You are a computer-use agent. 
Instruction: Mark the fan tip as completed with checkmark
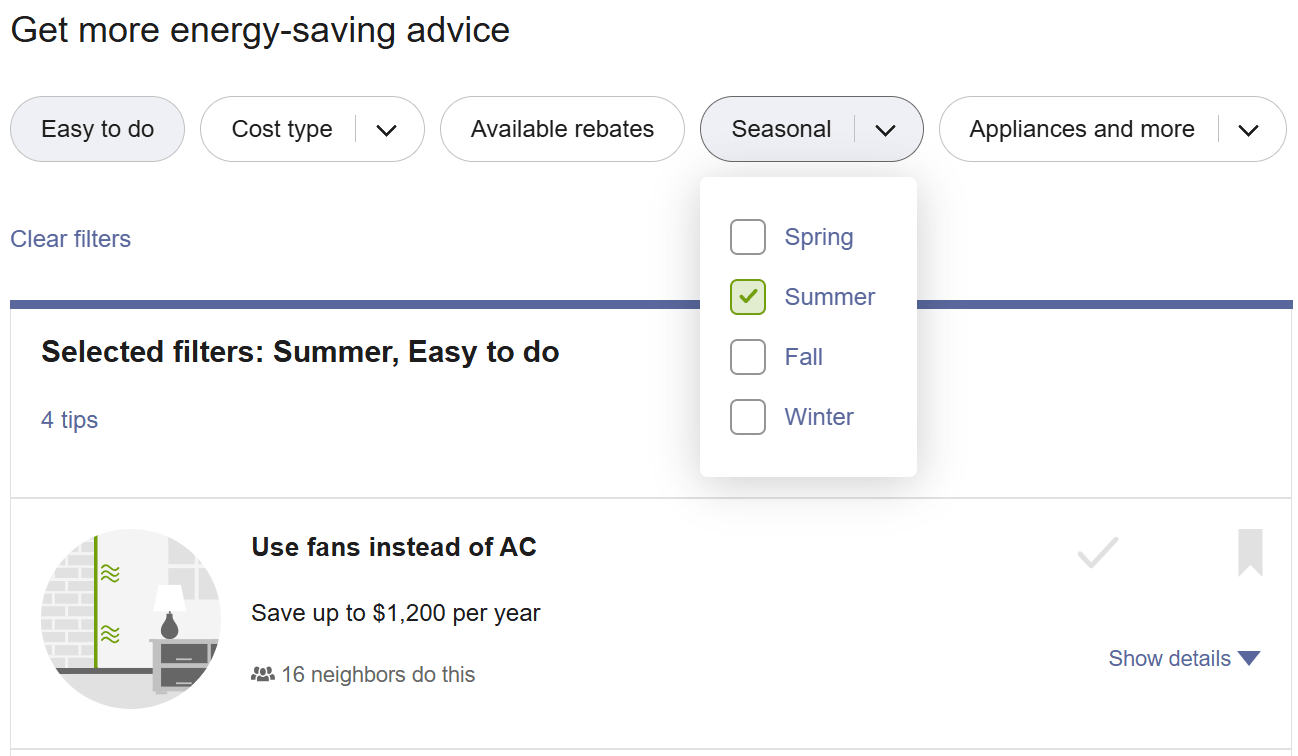1097,552
